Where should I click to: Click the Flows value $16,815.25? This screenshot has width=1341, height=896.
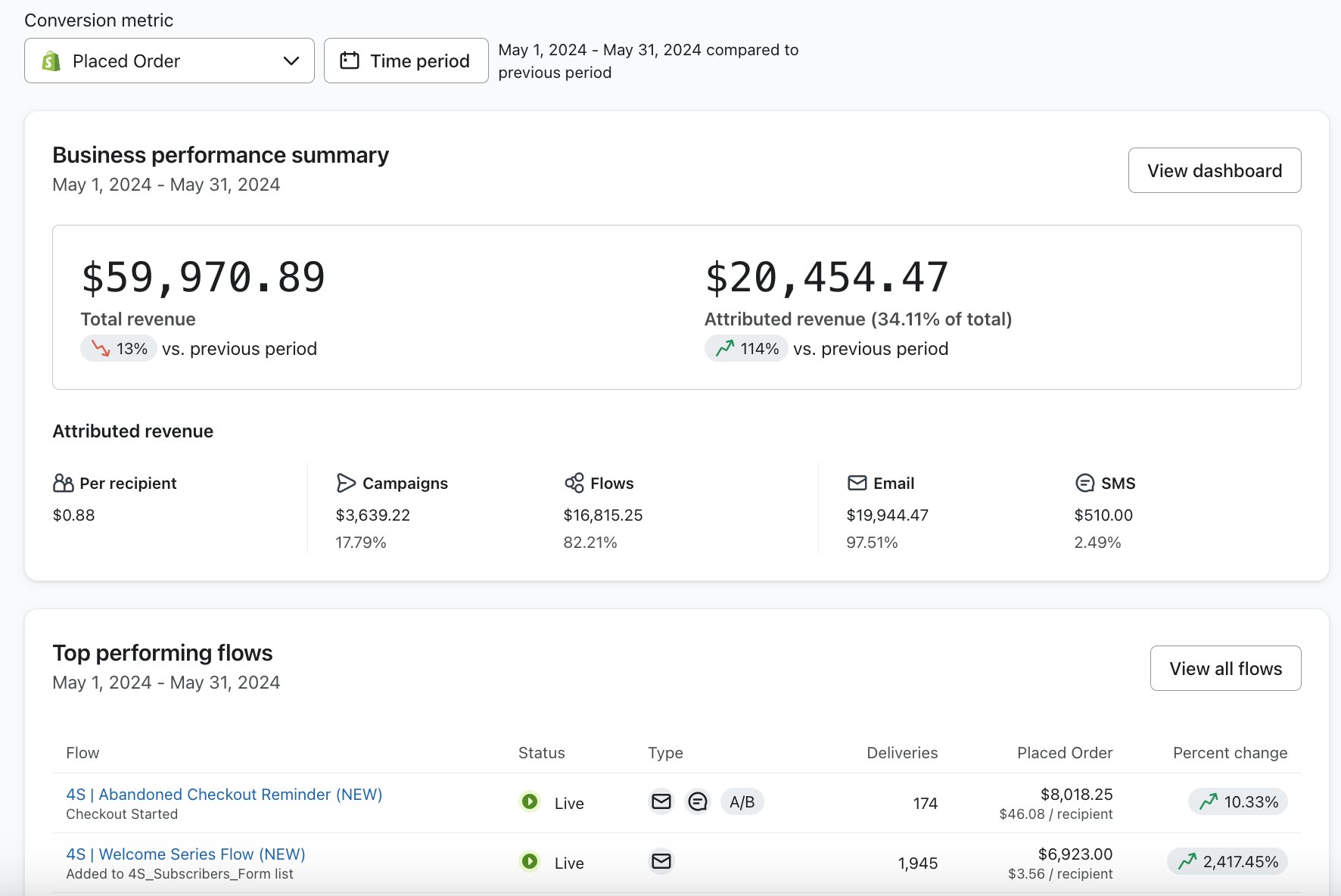coord(603,515)
